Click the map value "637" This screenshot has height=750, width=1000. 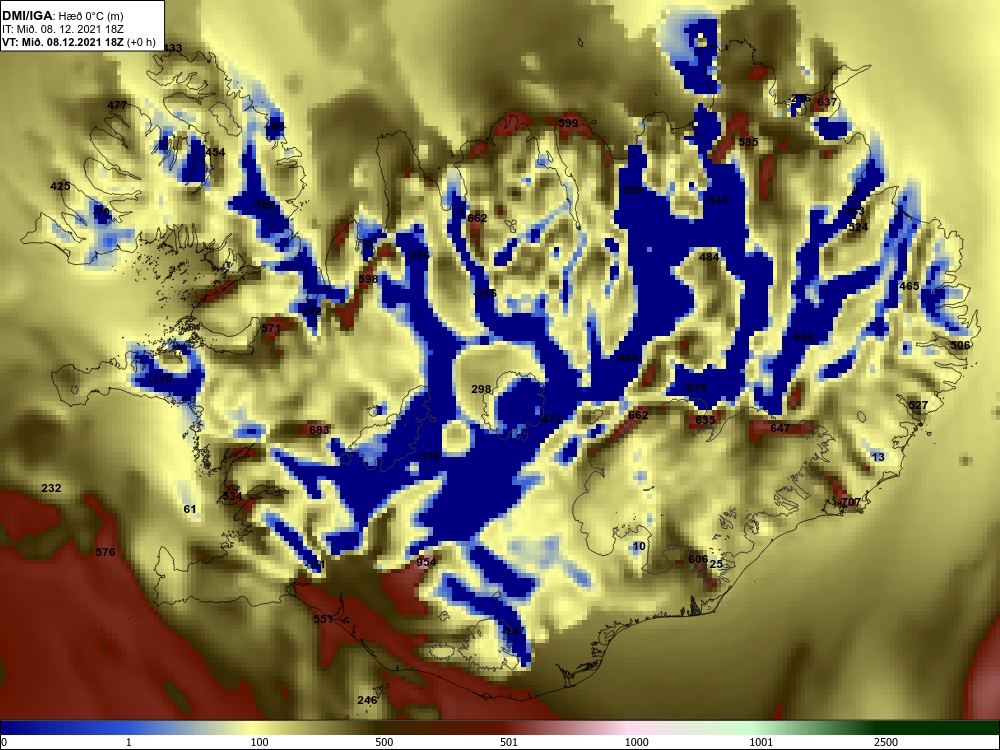tap(827, 102)
